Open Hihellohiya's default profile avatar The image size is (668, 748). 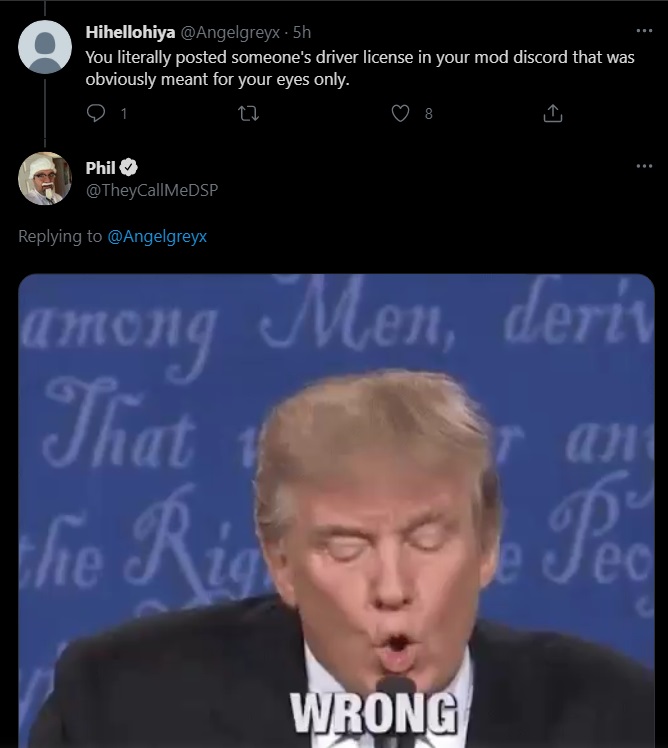[x=45, y=47]
